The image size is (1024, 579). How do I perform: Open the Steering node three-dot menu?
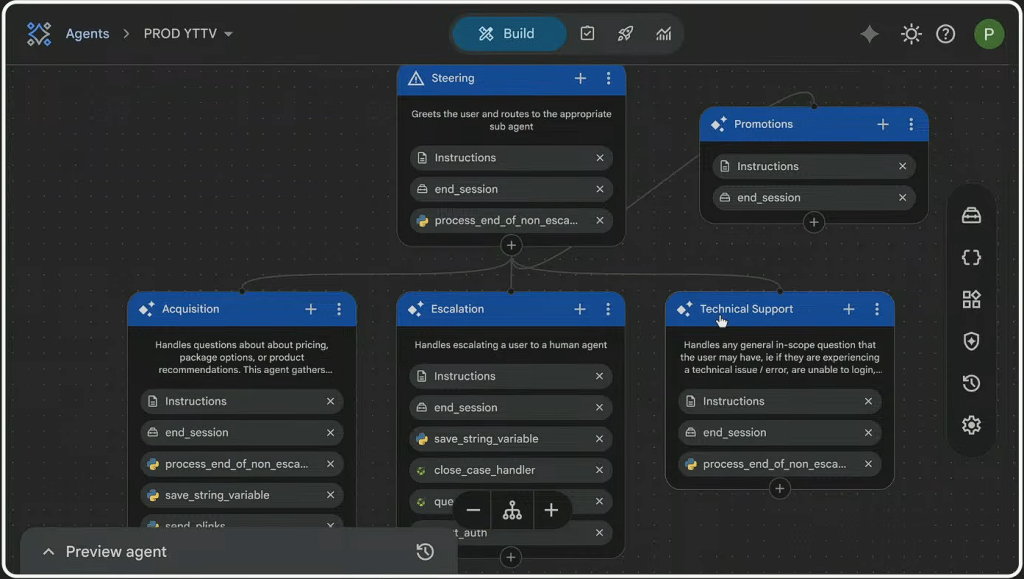608,79
